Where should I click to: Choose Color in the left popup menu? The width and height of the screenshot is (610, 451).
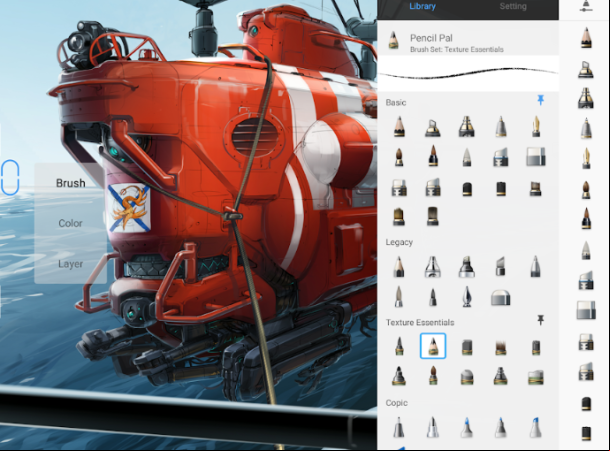70,223
